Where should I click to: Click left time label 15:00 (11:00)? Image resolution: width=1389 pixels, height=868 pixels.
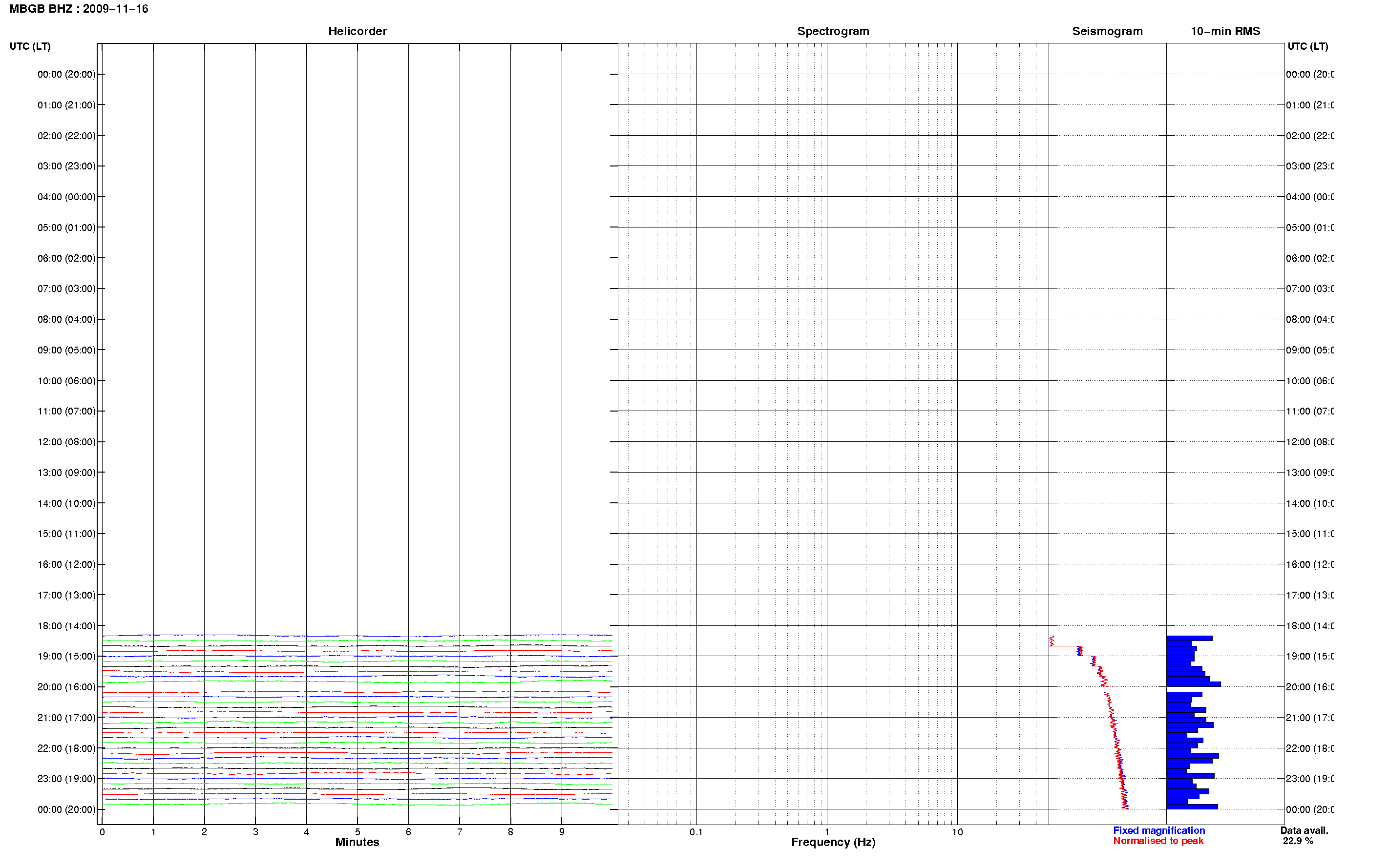tap(66, 534)
